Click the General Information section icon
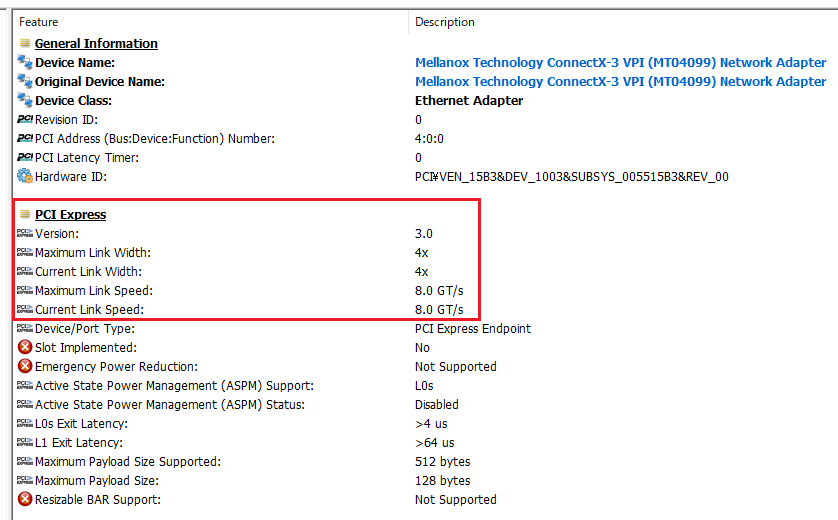This screenshot has height=520, width=838. (x=25, y=43)
